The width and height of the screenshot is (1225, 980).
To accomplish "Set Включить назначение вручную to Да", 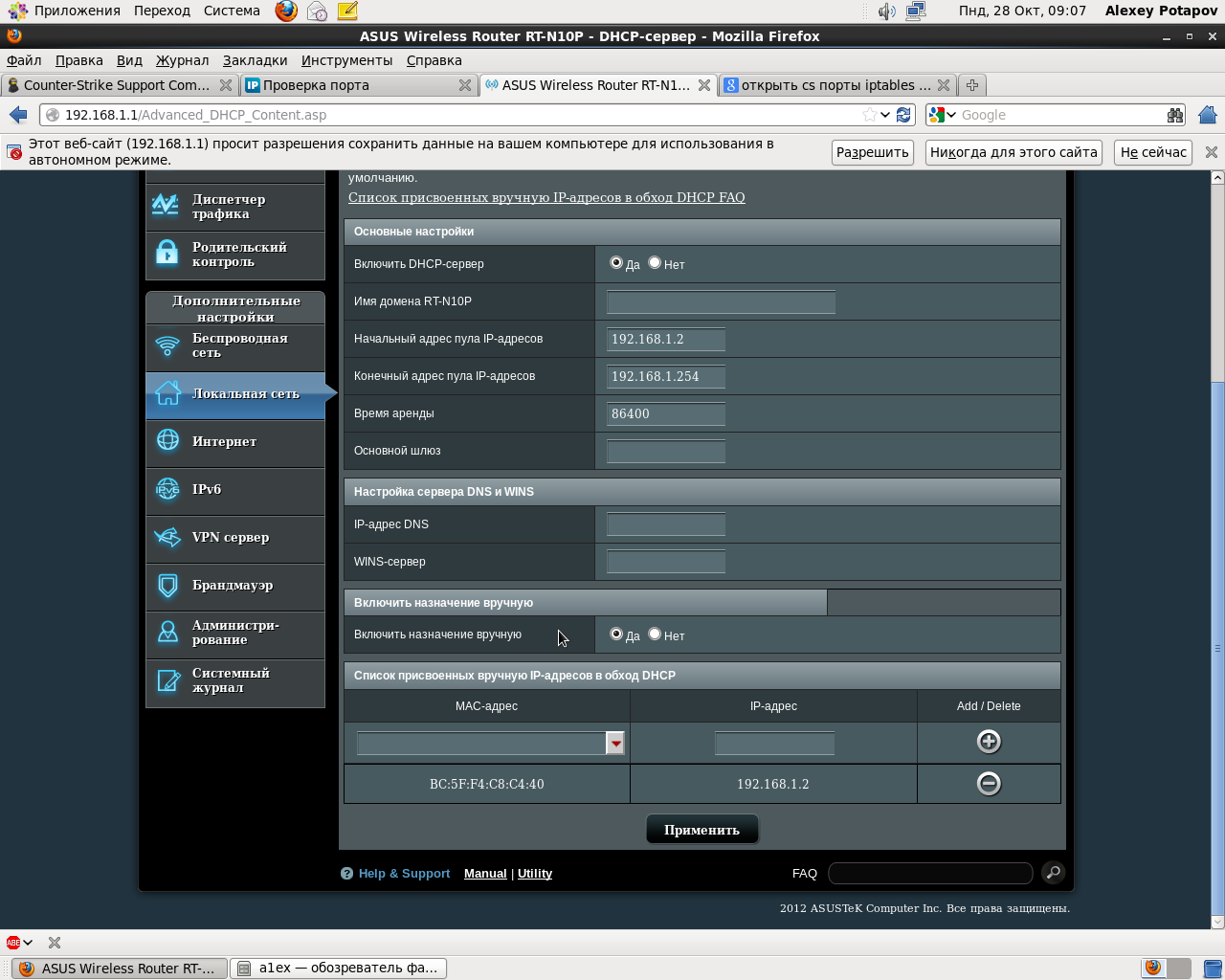I will (x=616, y=634).
